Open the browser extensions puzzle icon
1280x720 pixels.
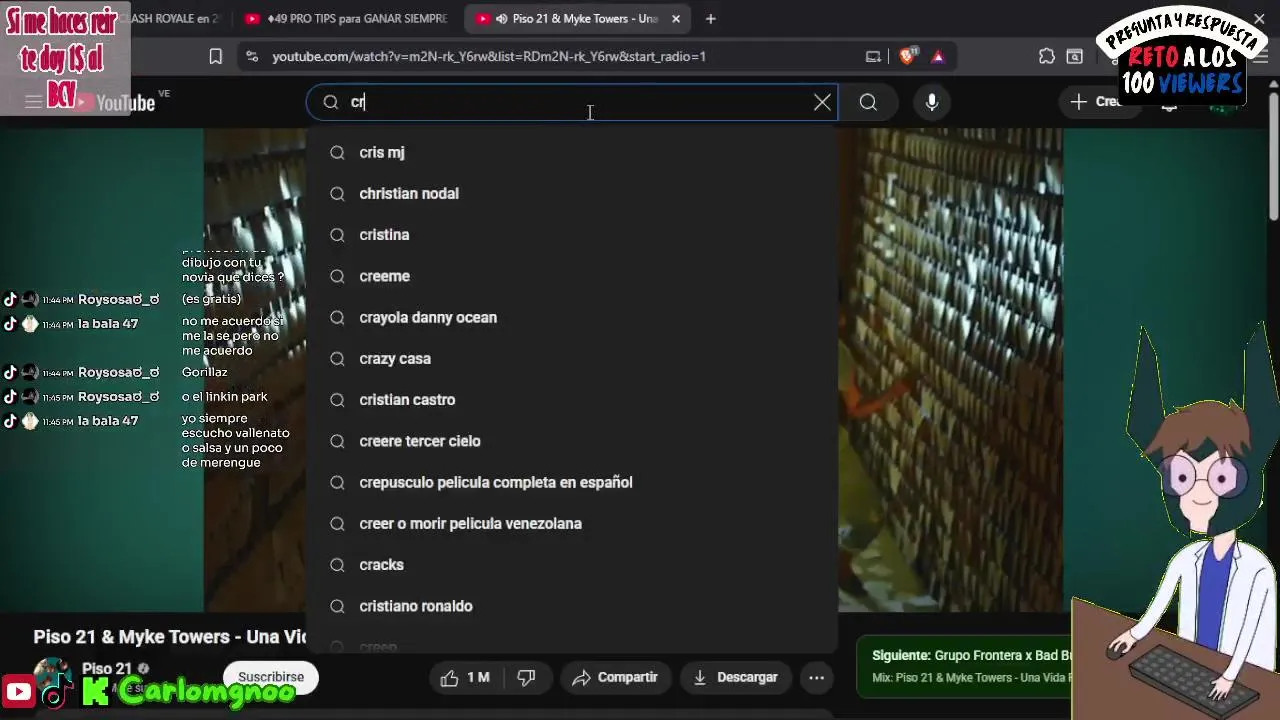tap(1047, 57)
